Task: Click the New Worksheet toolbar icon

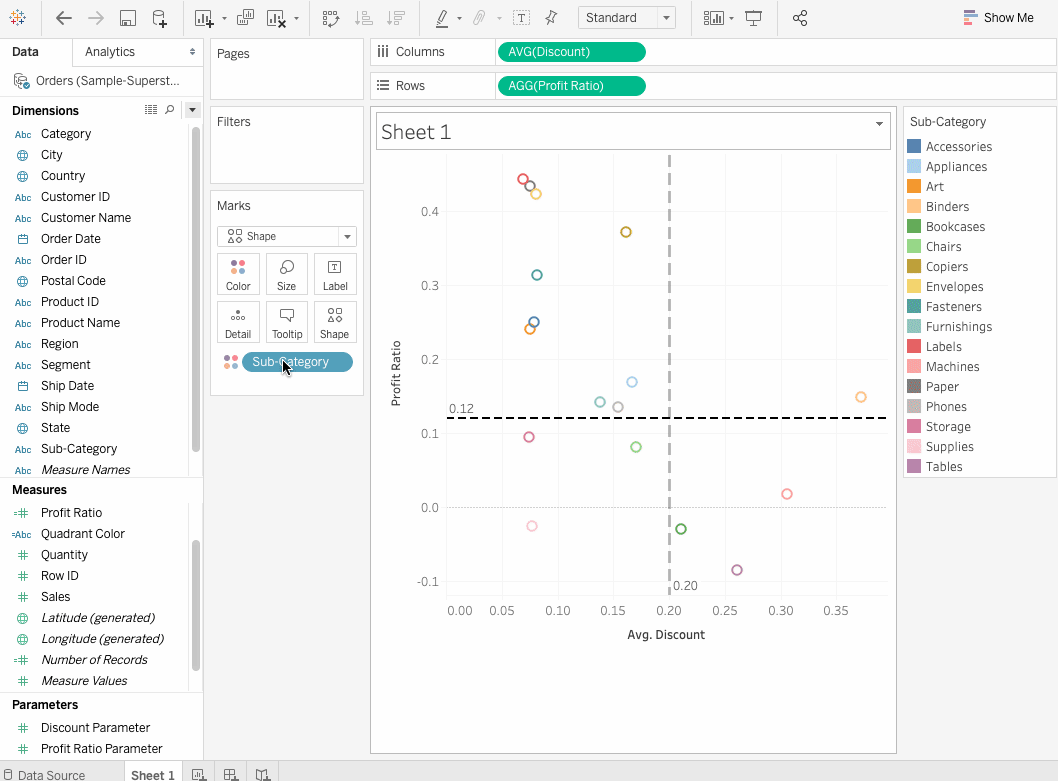Action: click(x=203, y=18)
